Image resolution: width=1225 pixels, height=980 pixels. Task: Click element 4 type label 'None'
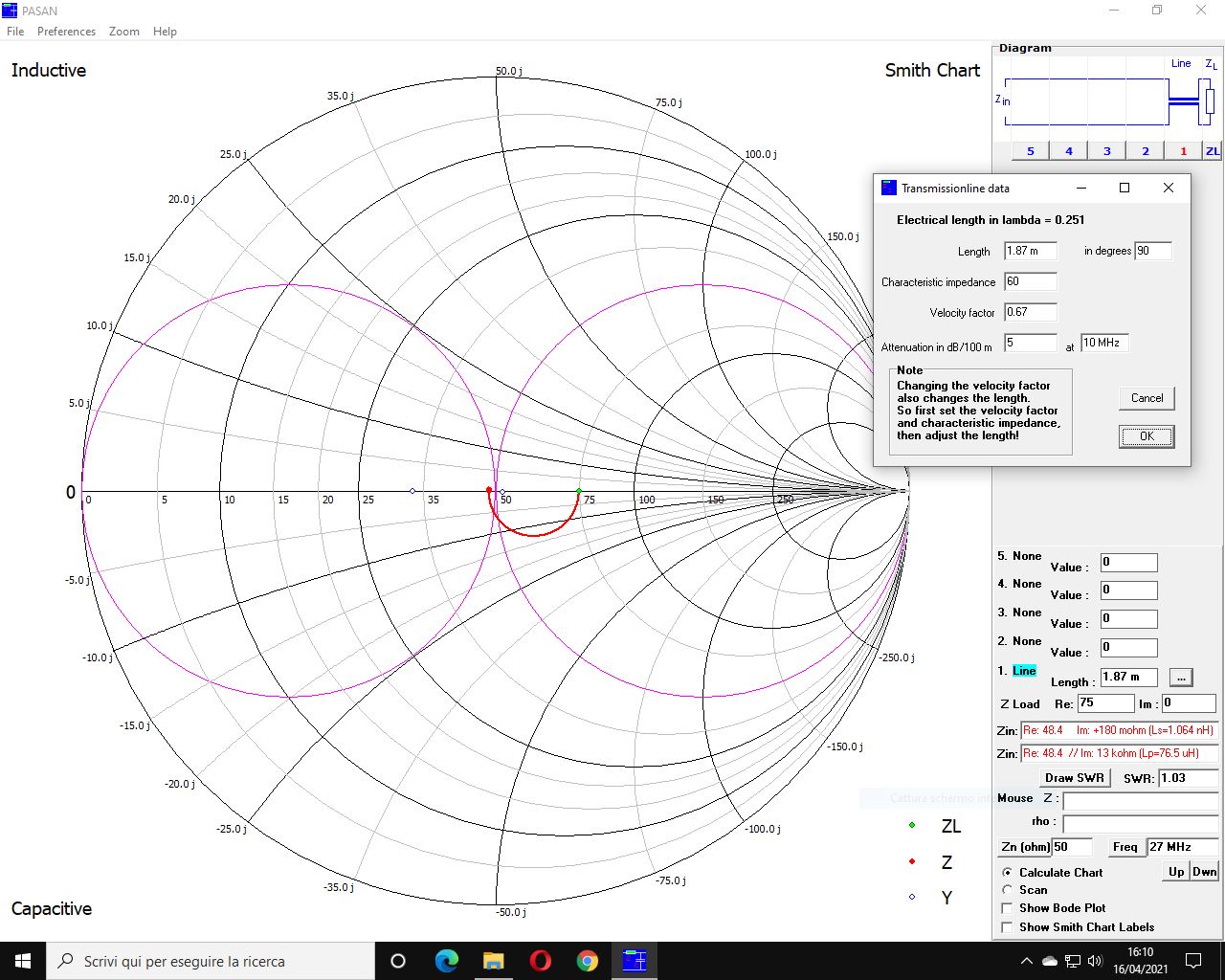point(1027,584)
